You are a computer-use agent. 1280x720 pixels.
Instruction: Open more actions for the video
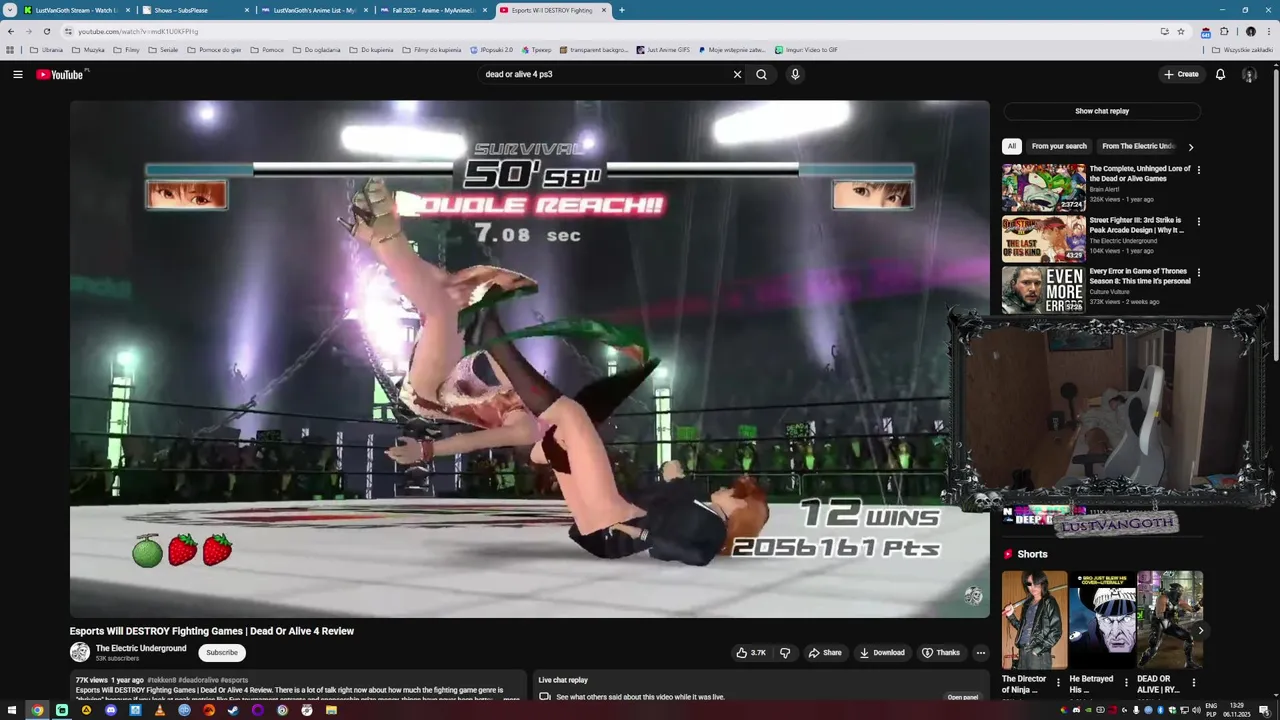[980, 653]
